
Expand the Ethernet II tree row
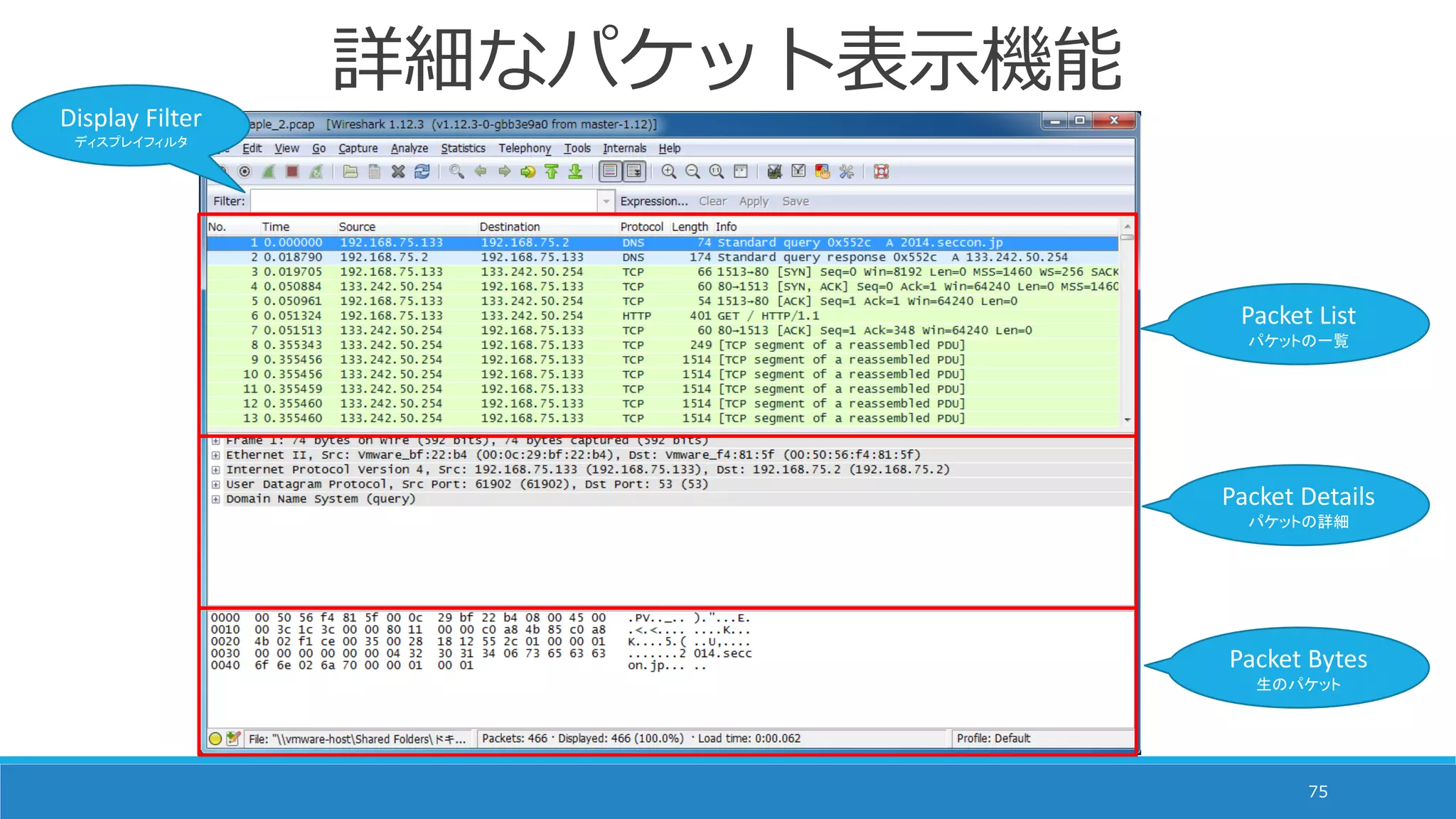point(215,455)
